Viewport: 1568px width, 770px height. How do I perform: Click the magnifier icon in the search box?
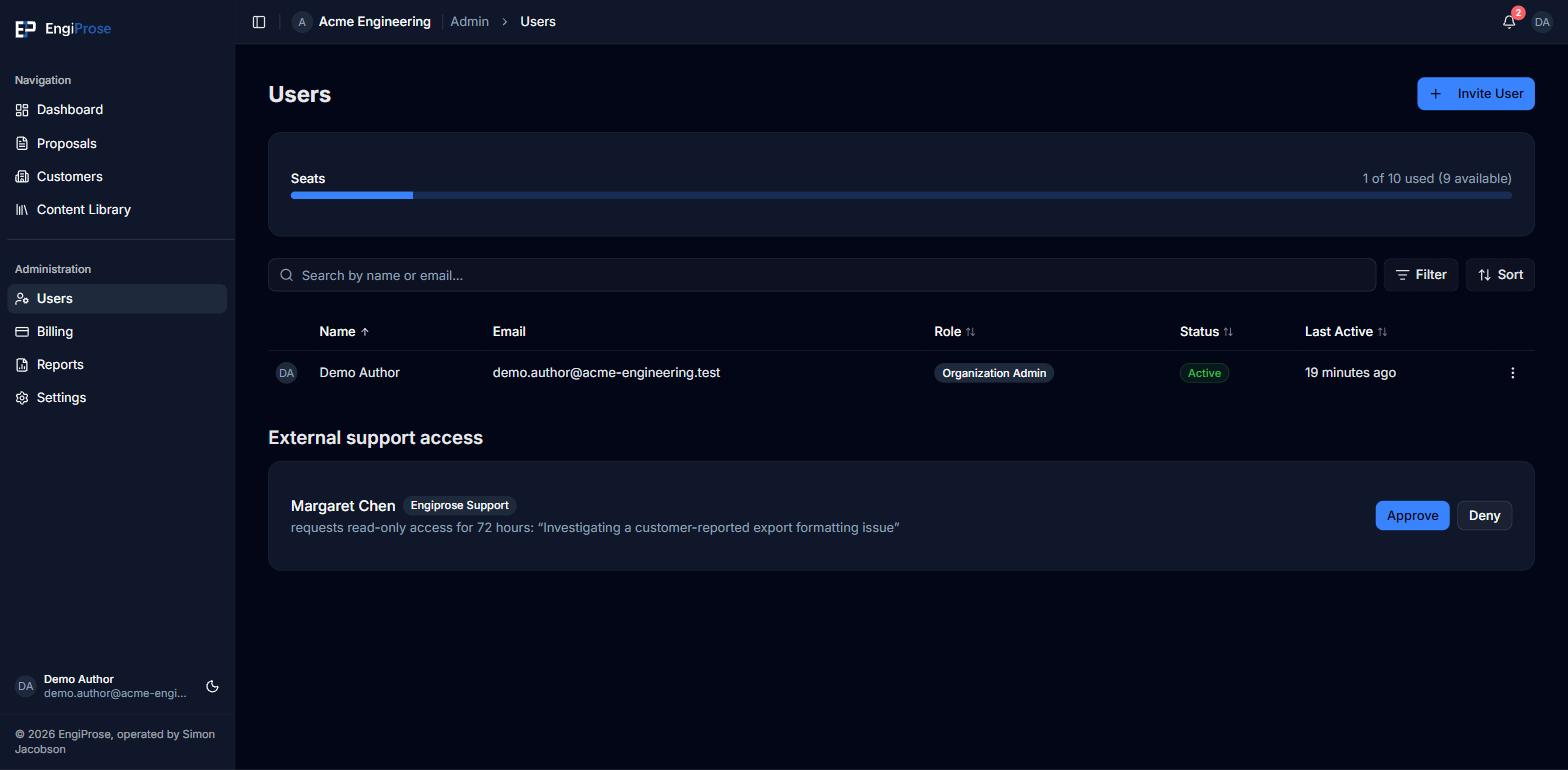point(287,275)
